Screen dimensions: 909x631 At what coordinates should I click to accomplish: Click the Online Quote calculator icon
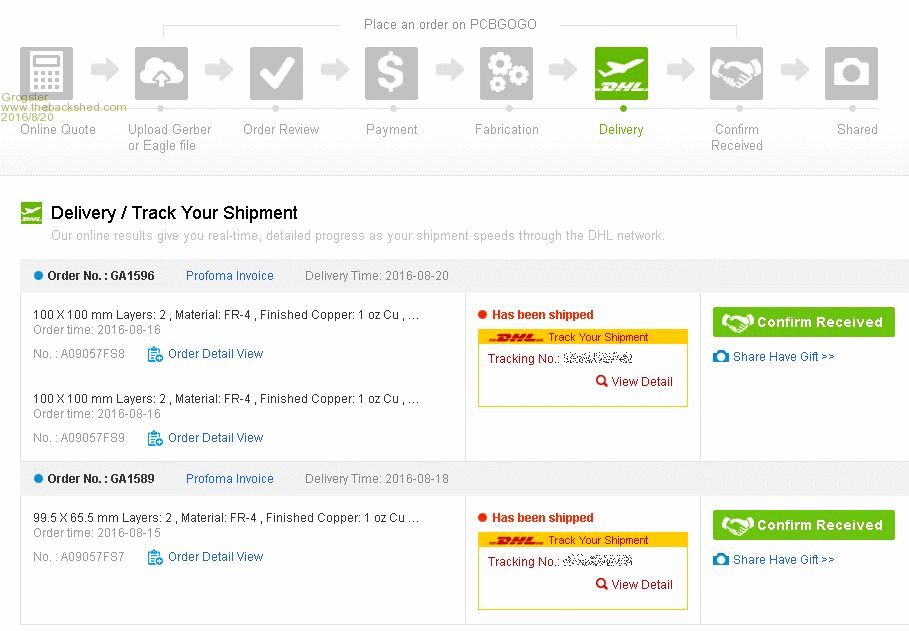tap(46, 73)
